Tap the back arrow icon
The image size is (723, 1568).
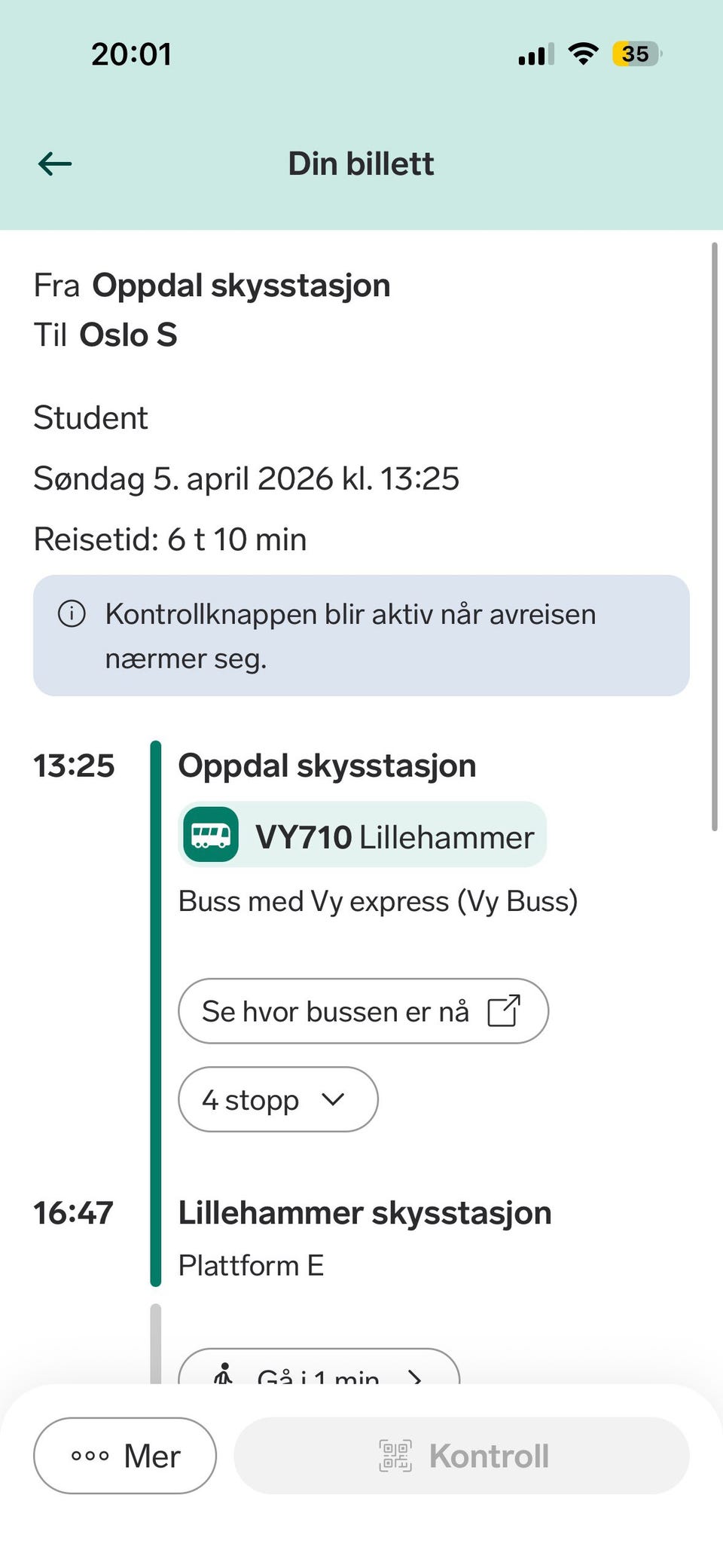55,164
